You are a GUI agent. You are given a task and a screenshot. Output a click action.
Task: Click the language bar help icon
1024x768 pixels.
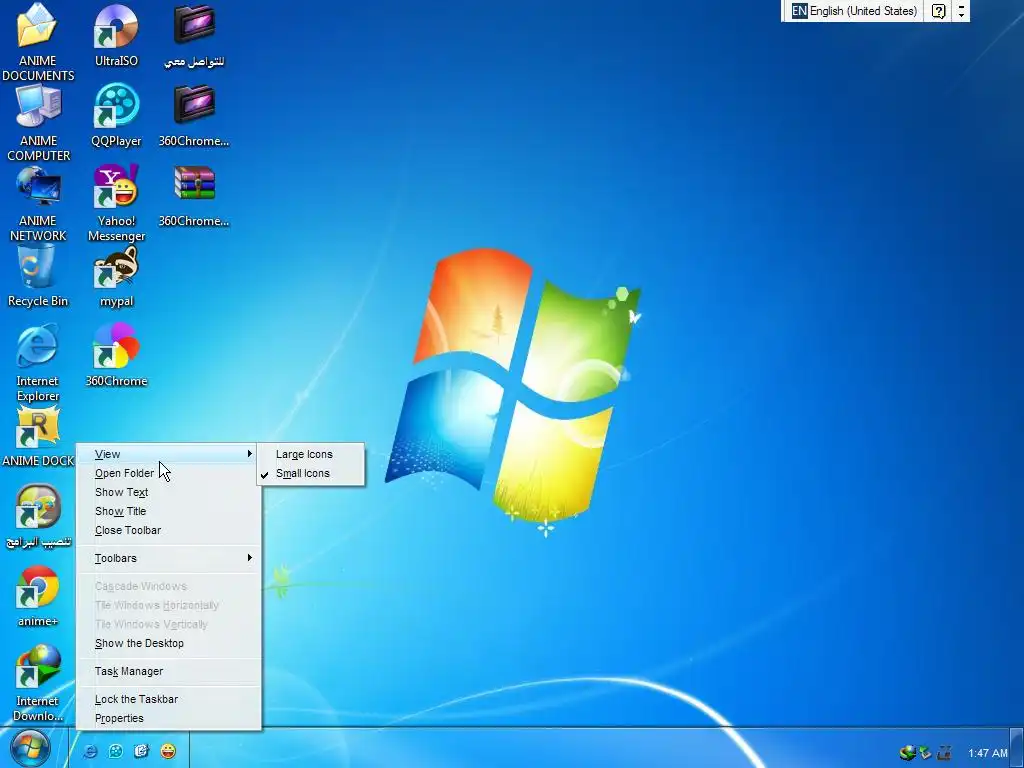click(938, 11)
